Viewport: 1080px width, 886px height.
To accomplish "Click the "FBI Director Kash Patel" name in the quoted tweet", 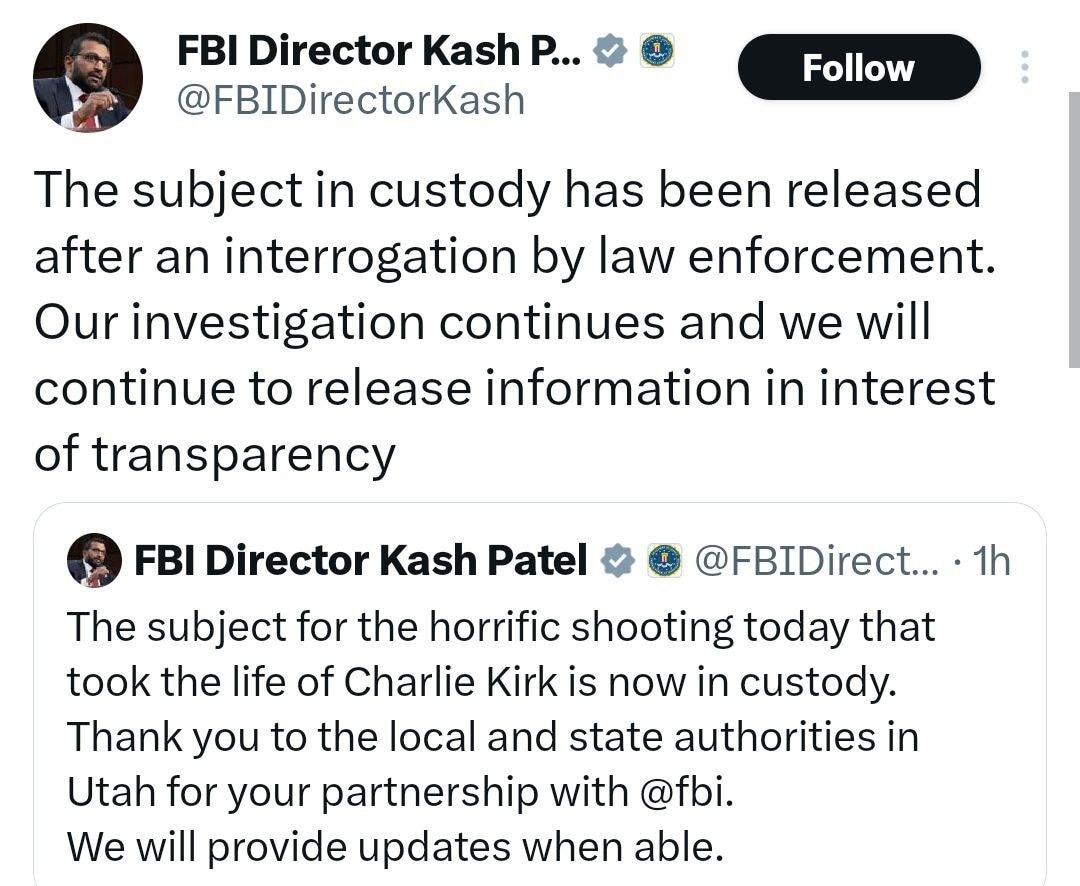I will (360, 561).
